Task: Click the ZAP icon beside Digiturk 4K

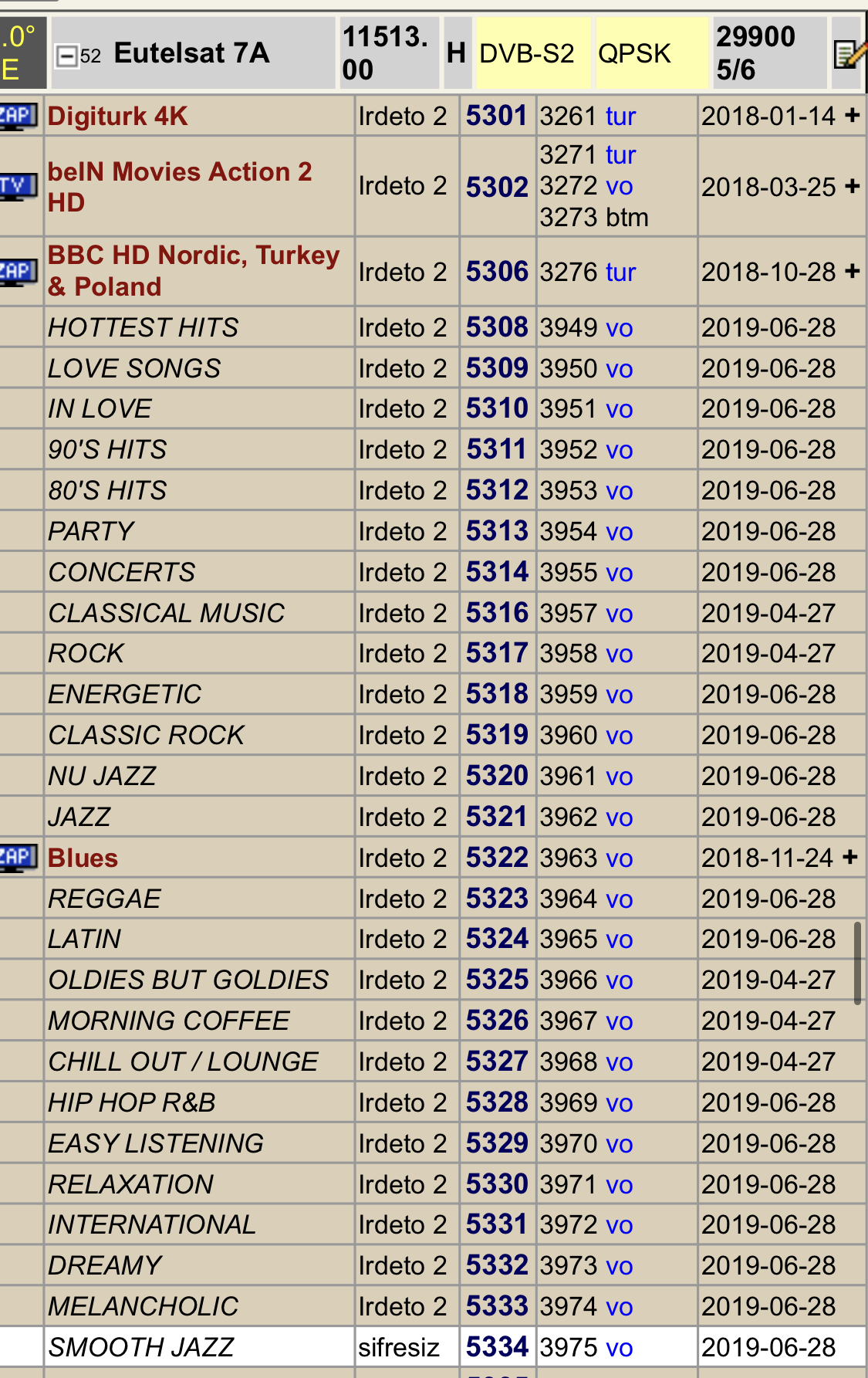Action: click(x=18, y=117)
